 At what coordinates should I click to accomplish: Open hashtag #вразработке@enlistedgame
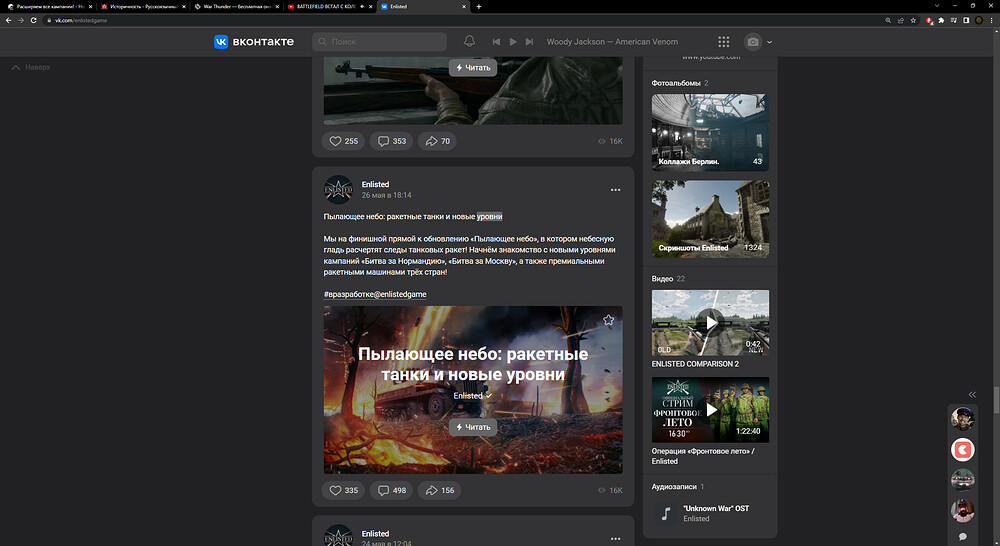click(x=375, y=294)
